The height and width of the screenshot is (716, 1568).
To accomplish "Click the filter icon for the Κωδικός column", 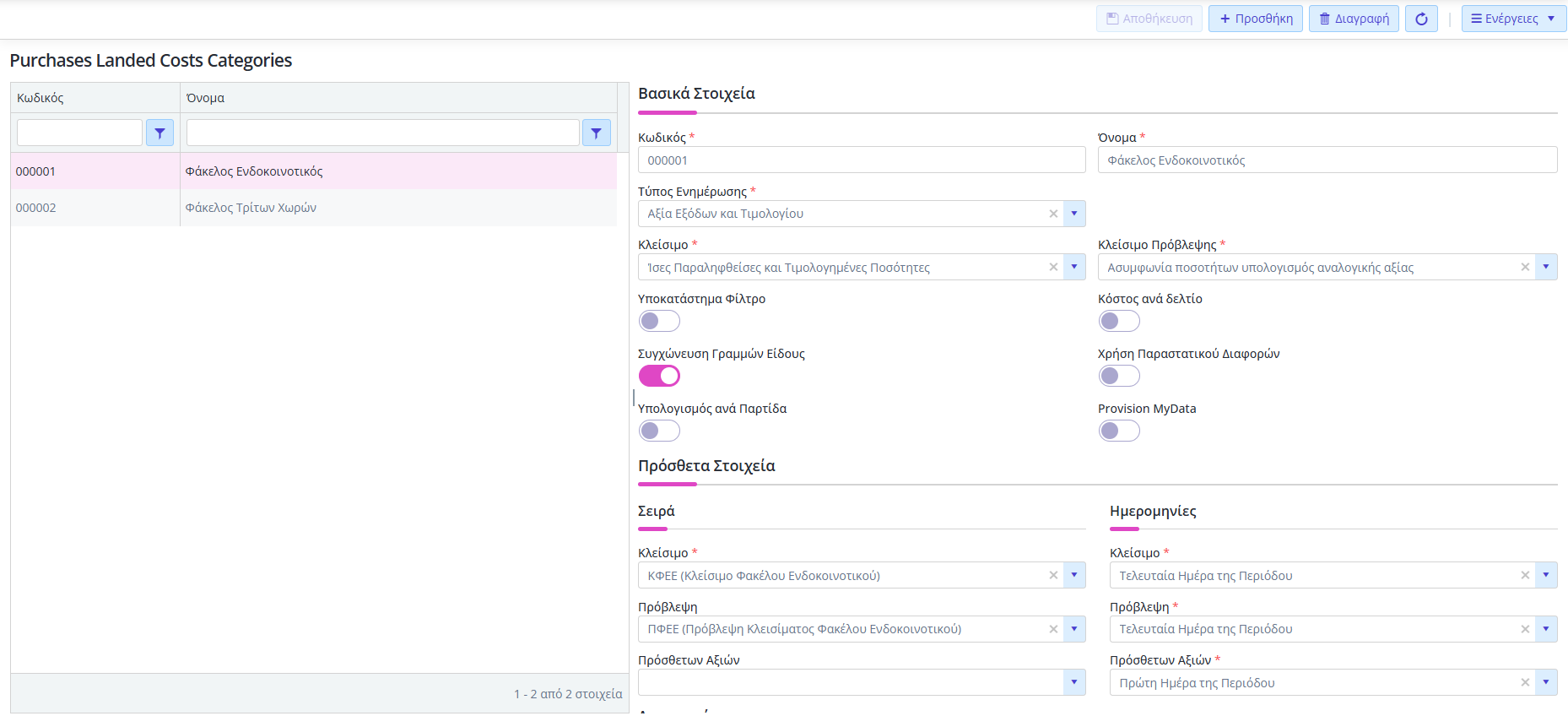I will [160, 133].
